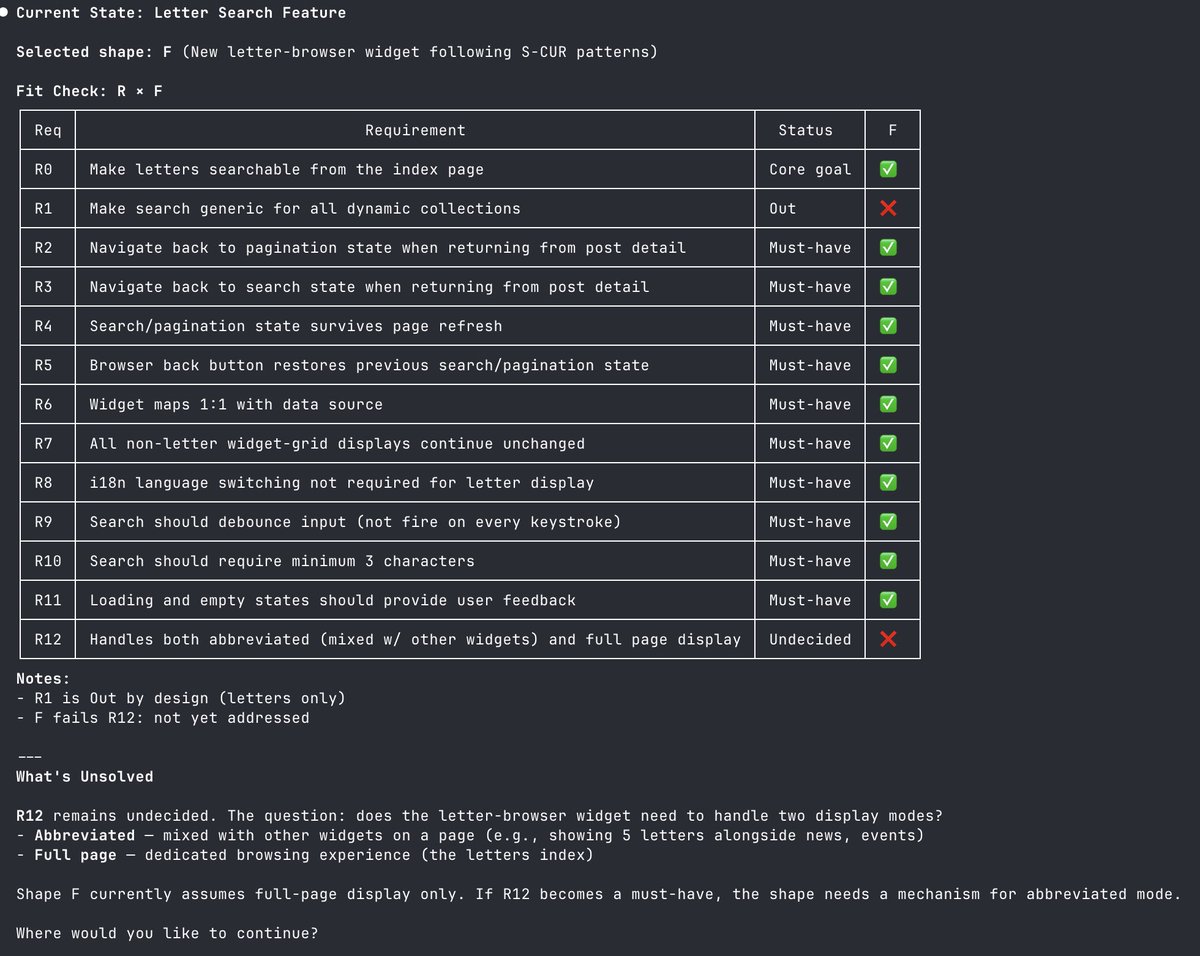Click the 'Req' column header

pos(48,130)
